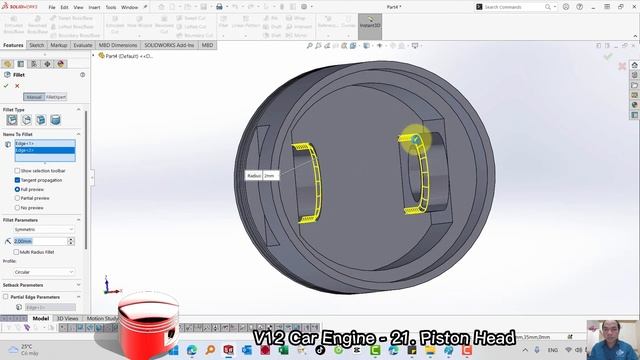This screenshot has height=360, width=640.
Task: Click Zoom to Fit icon in heads-up toolbar
Action: click(310, 46)
